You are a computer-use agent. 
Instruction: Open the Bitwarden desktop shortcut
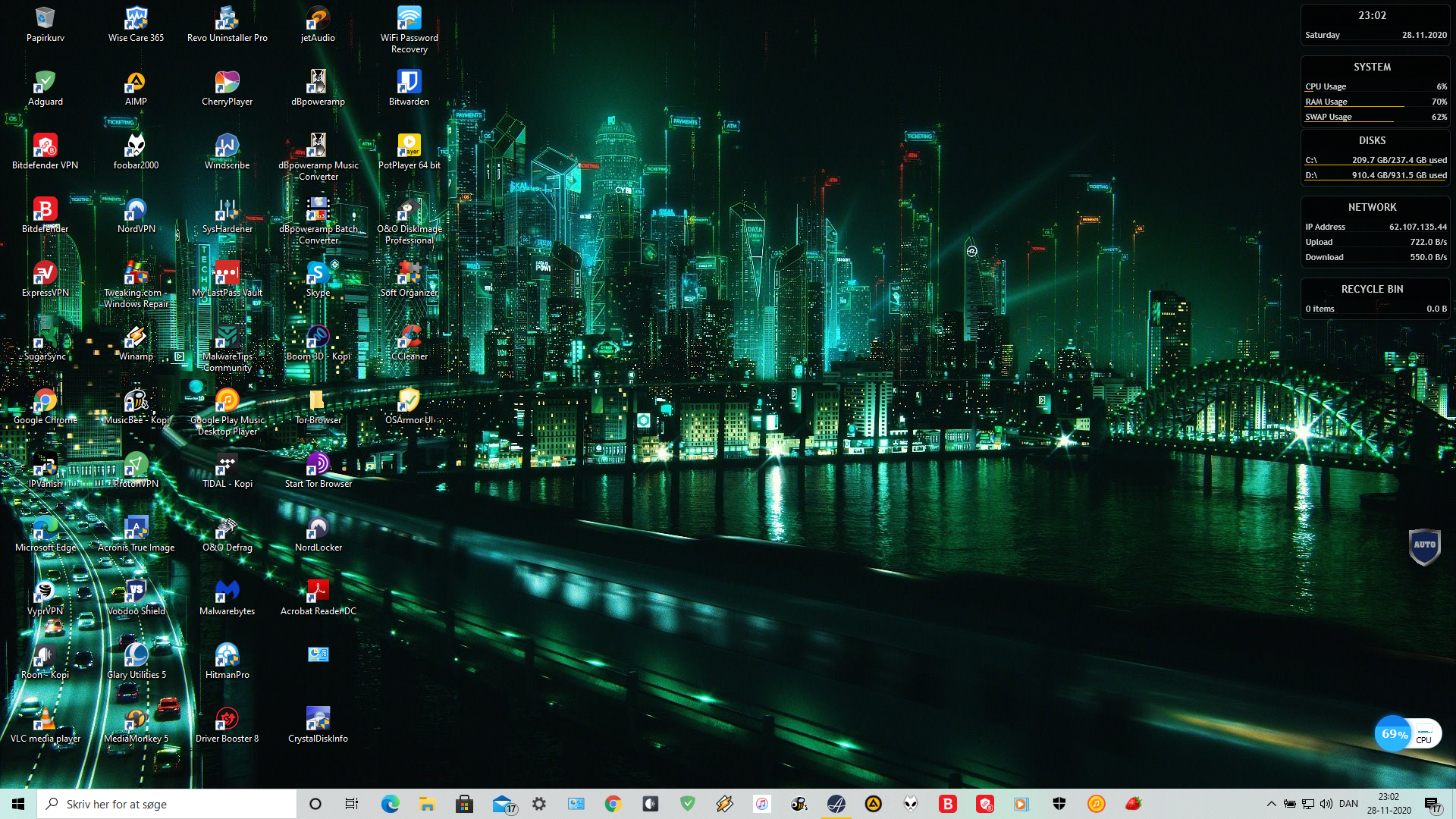(409, 82)
